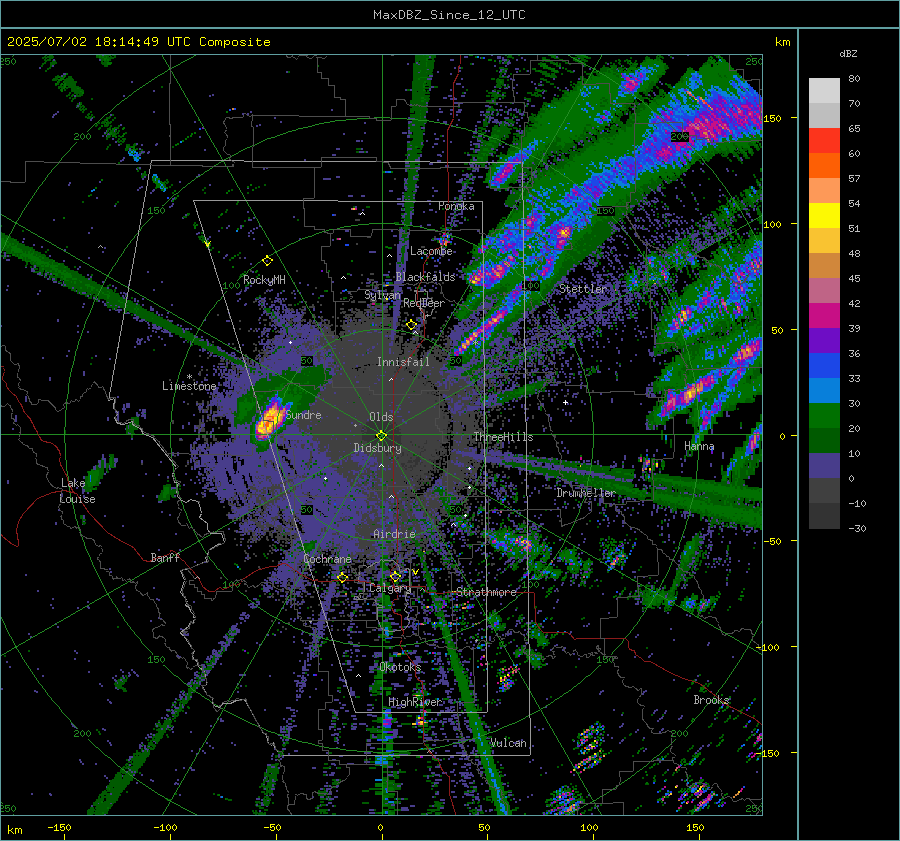900x841 pixels.
Task: Click the RedDeer city label
Action: [x=424, y=303]
